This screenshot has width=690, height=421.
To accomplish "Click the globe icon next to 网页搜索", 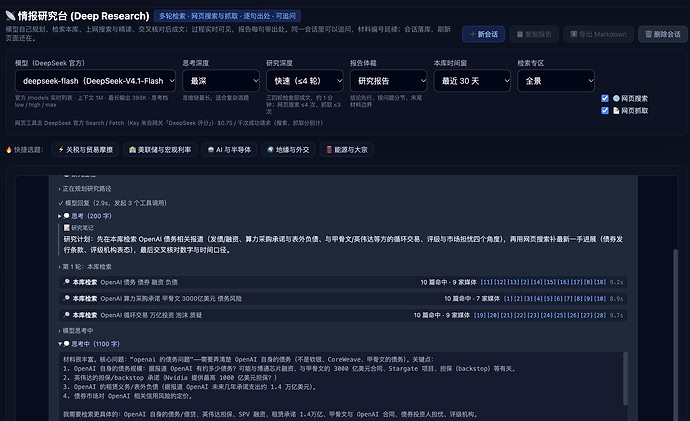I will 616,99.
